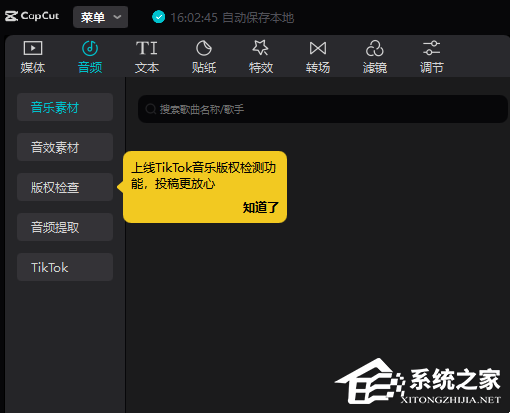The height and width of the screenshot is (413, 510).
Task: Click the chevron arrow beside 菜单
Action: pos(117,17)
